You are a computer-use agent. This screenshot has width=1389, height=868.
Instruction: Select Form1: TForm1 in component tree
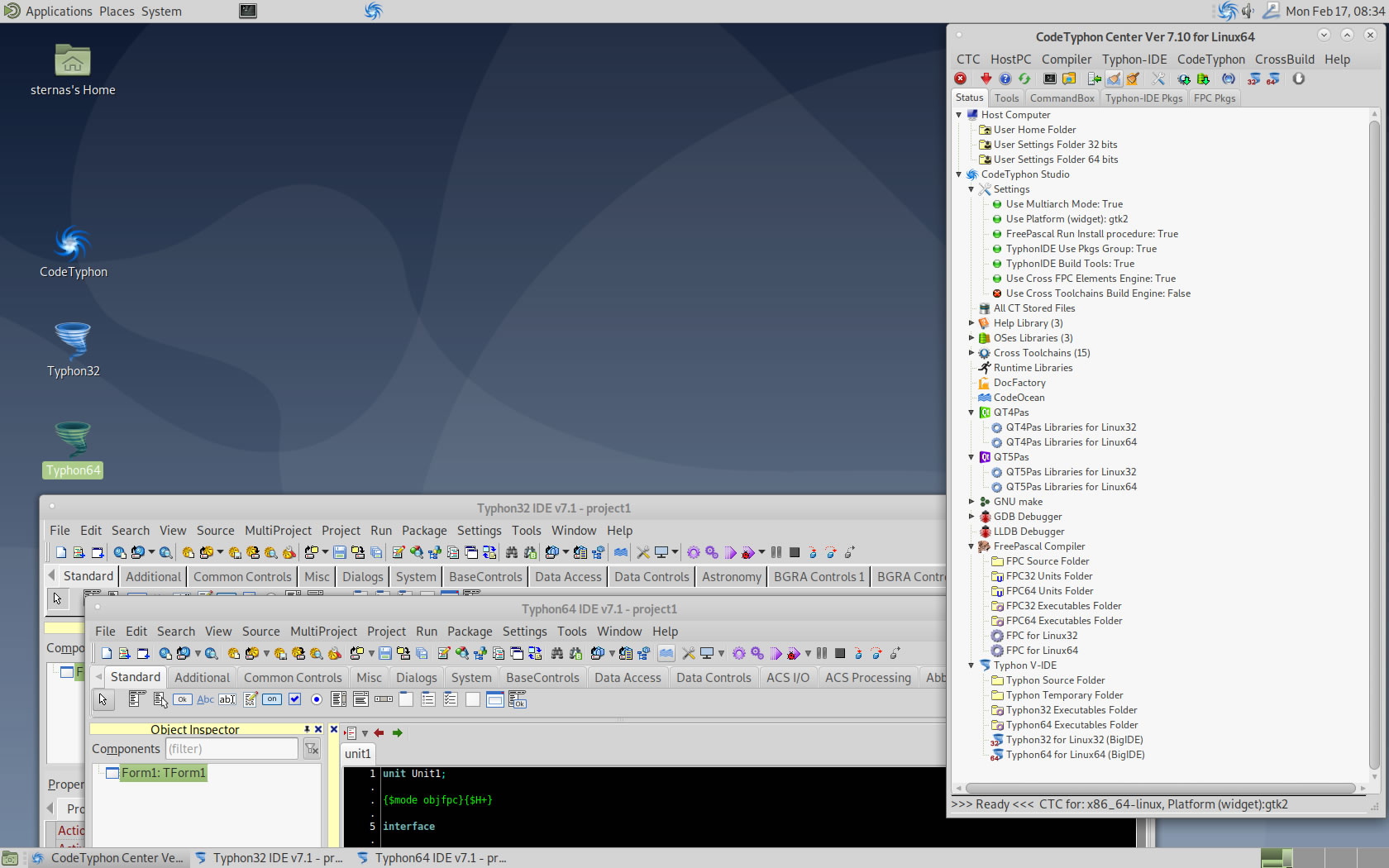[x=163, y=773]
